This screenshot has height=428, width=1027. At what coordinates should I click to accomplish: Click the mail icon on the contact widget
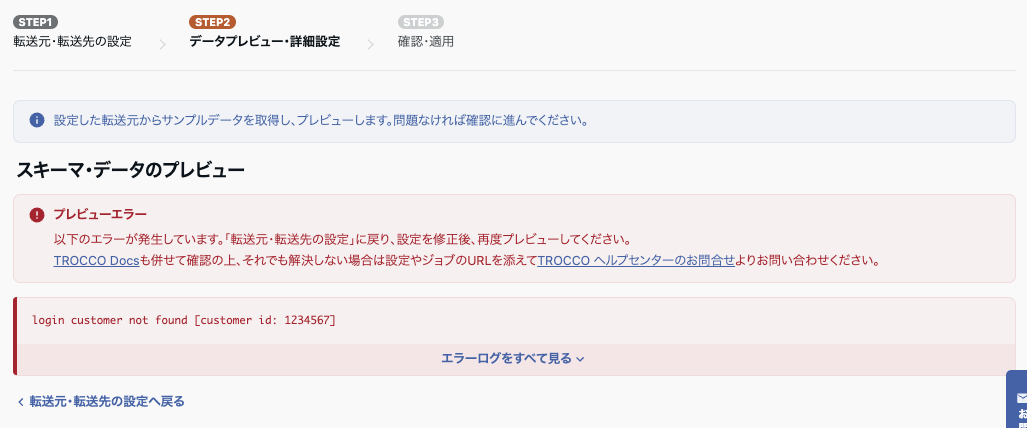click(x=1022, y=398)
